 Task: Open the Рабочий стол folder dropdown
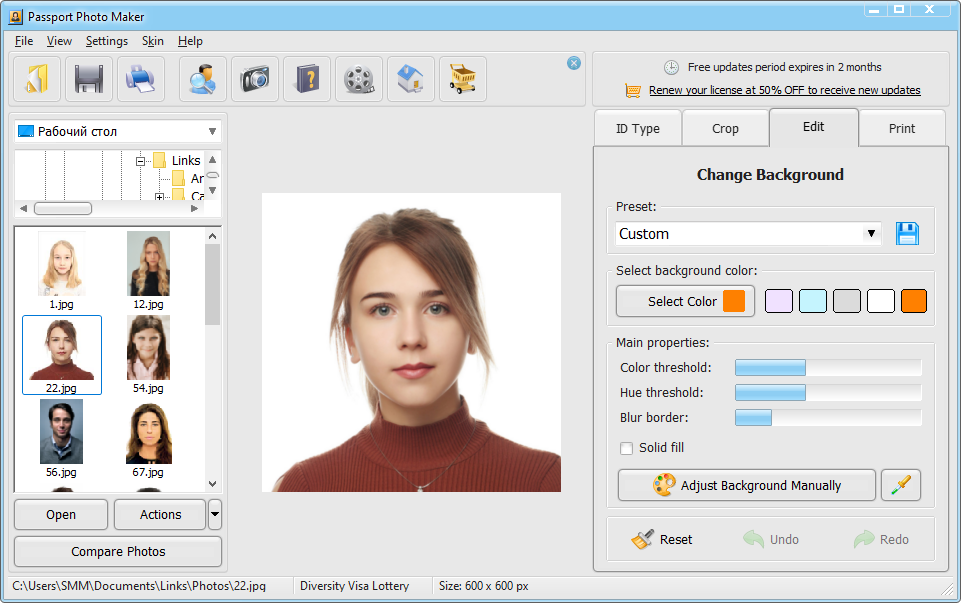pos(212,132)
